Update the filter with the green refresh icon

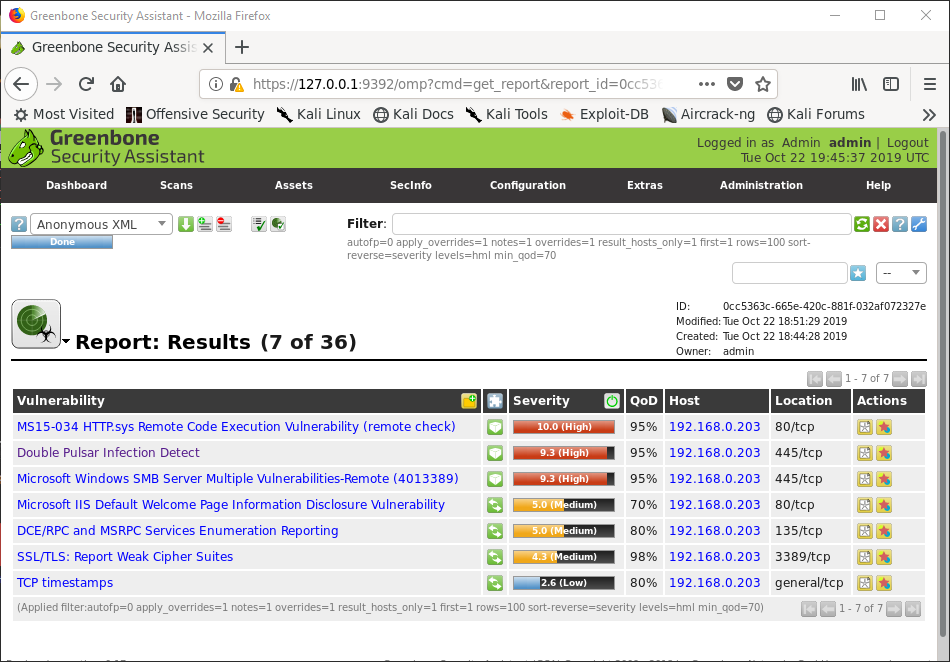tap(862, 224)
